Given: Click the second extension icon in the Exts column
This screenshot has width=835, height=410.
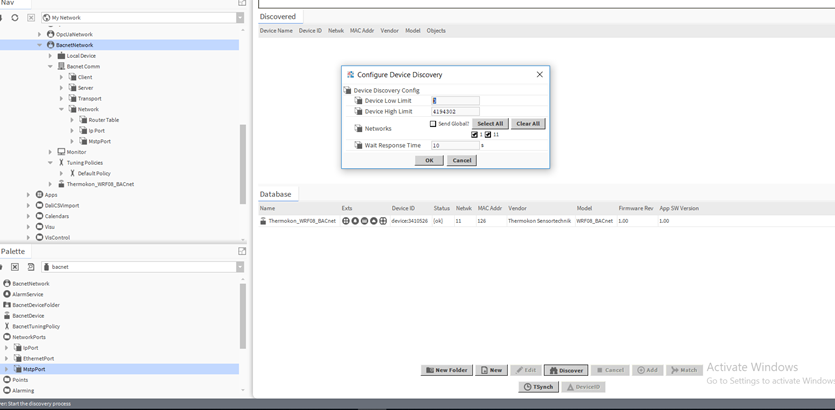Looking at the screenshot, I should point(355,221).
